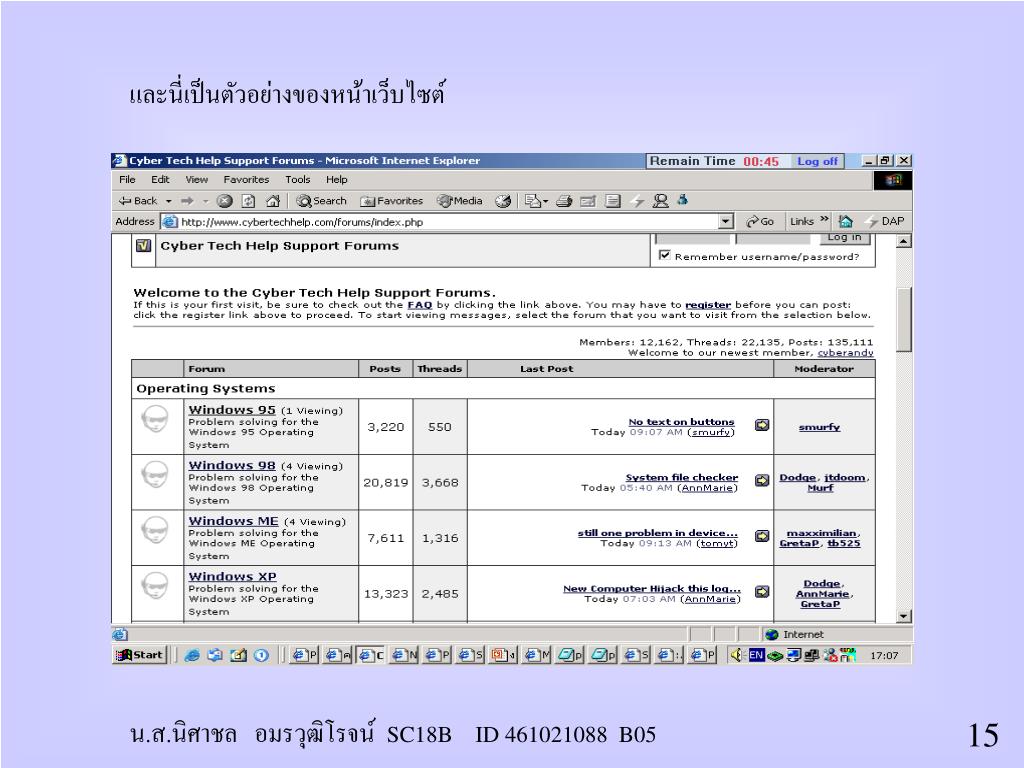Go to last post icon for Windows XP
This screenshot has height=768, width=1024.
[761, 591]
